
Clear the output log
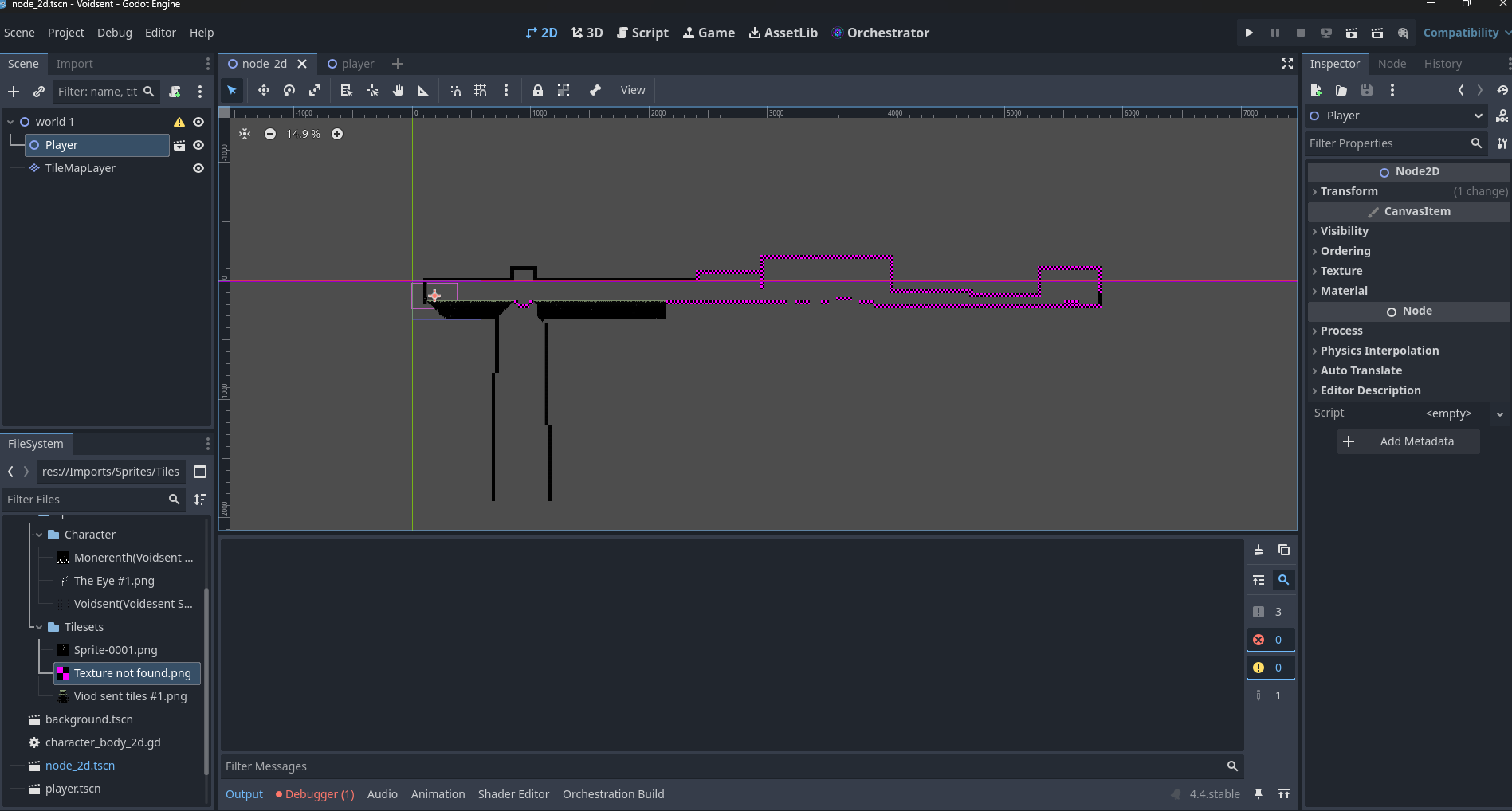[1259, 550]
